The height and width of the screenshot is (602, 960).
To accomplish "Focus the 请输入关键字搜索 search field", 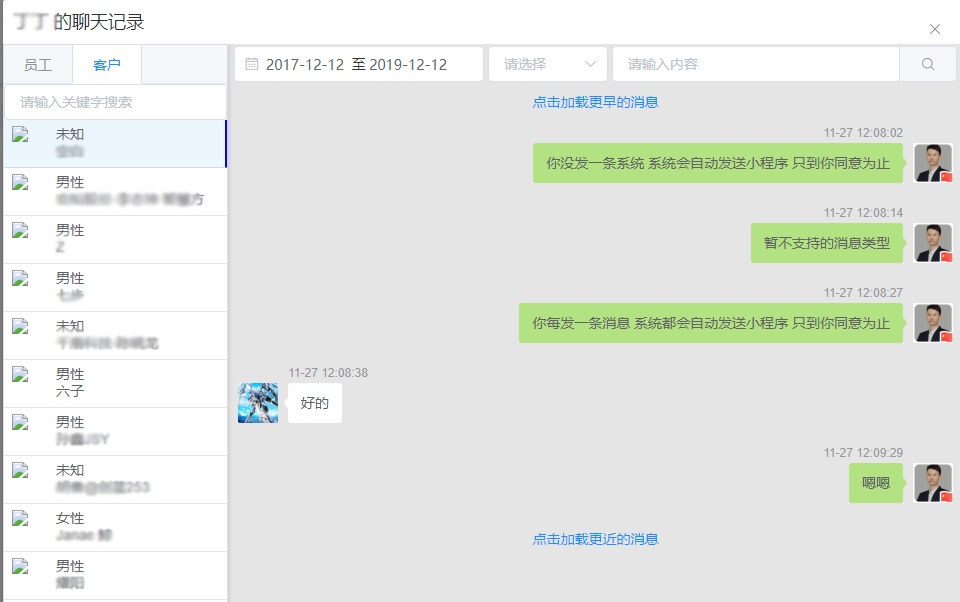I will pos(115,102).
